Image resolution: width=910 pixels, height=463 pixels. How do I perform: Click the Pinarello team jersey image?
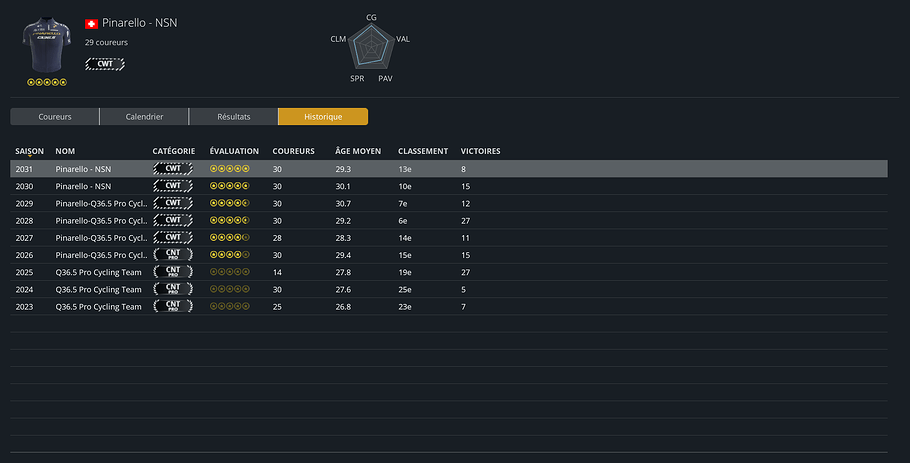click(47, 44)
